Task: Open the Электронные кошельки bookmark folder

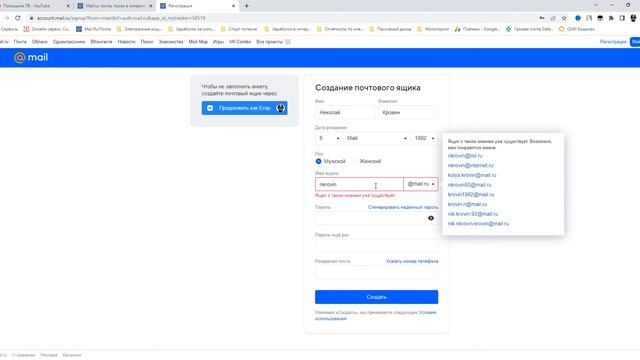Action: click(139, 29)
